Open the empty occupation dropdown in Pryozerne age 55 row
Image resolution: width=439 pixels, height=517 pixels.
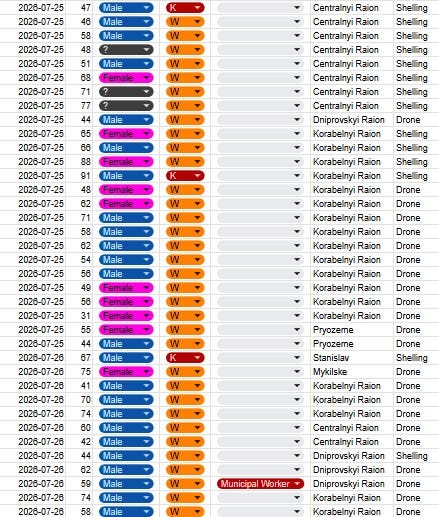pyautogui.click(x=260, y=330)
